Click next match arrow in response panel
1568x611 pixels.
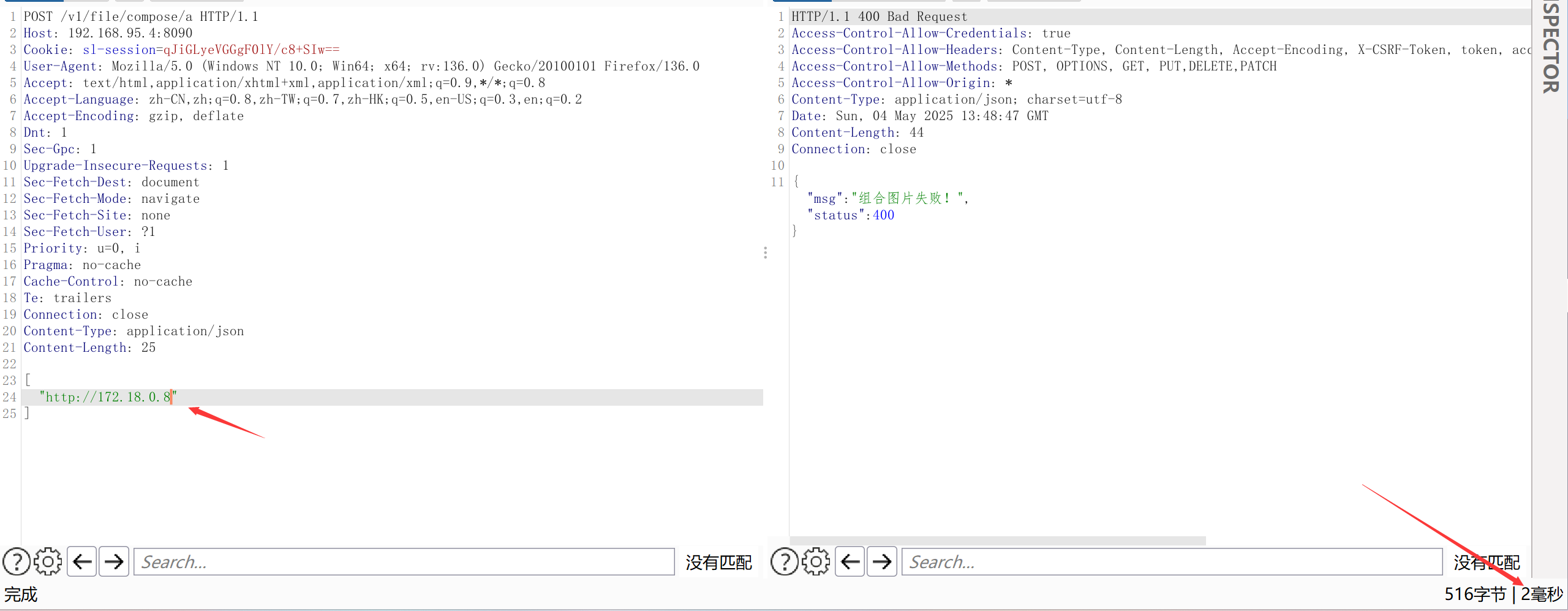tap(882, 561)
